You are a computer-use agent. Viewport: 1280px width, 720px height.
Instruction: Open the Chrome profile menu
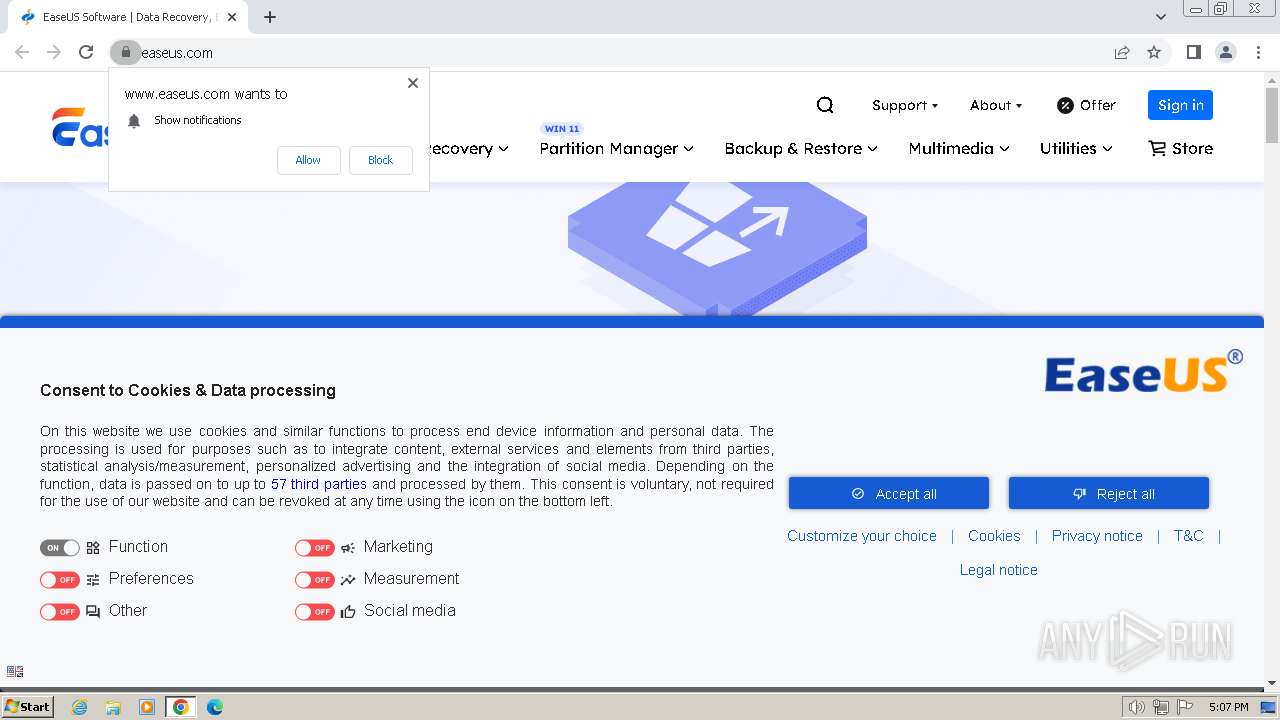coord(1225,52)
